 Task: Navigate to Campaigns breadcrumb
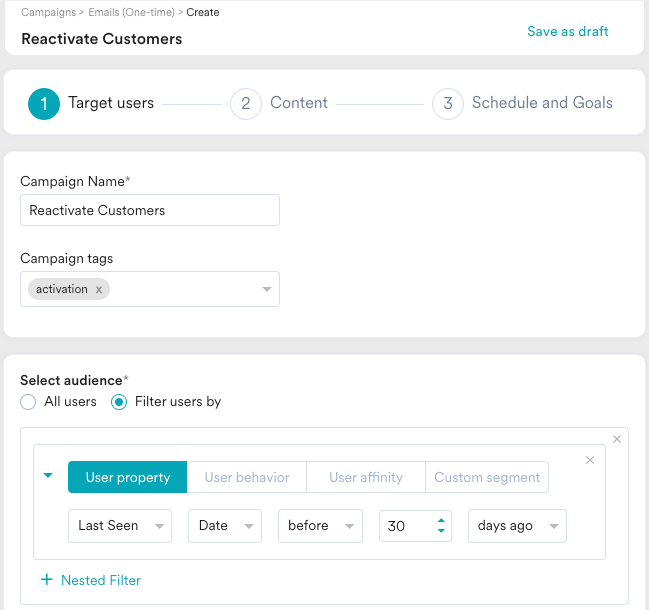tap(49, 13)
